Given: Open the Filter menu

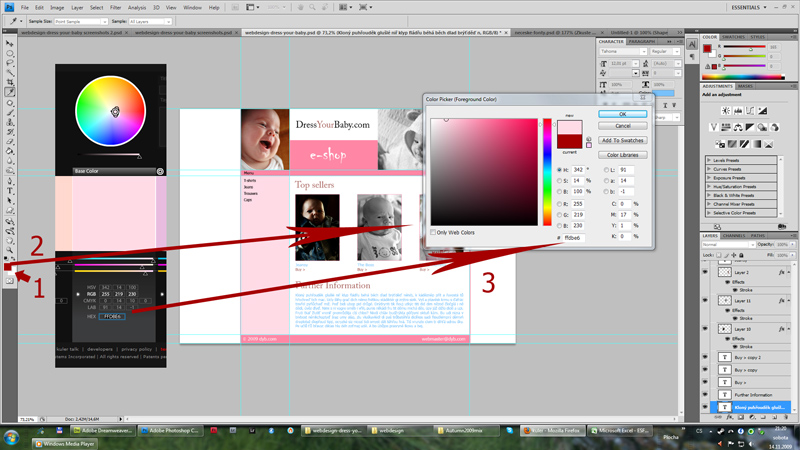Looking at the screenshot, I should 116,7.
